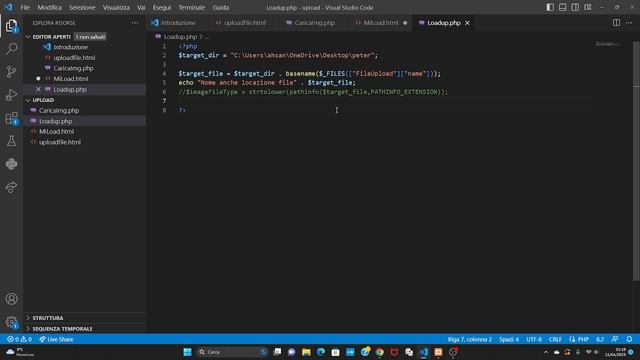The width and height of the screenshot is (640, 360).
Task: Open uploadfile.html in UPLOAD folder
Action: (60, 142)
